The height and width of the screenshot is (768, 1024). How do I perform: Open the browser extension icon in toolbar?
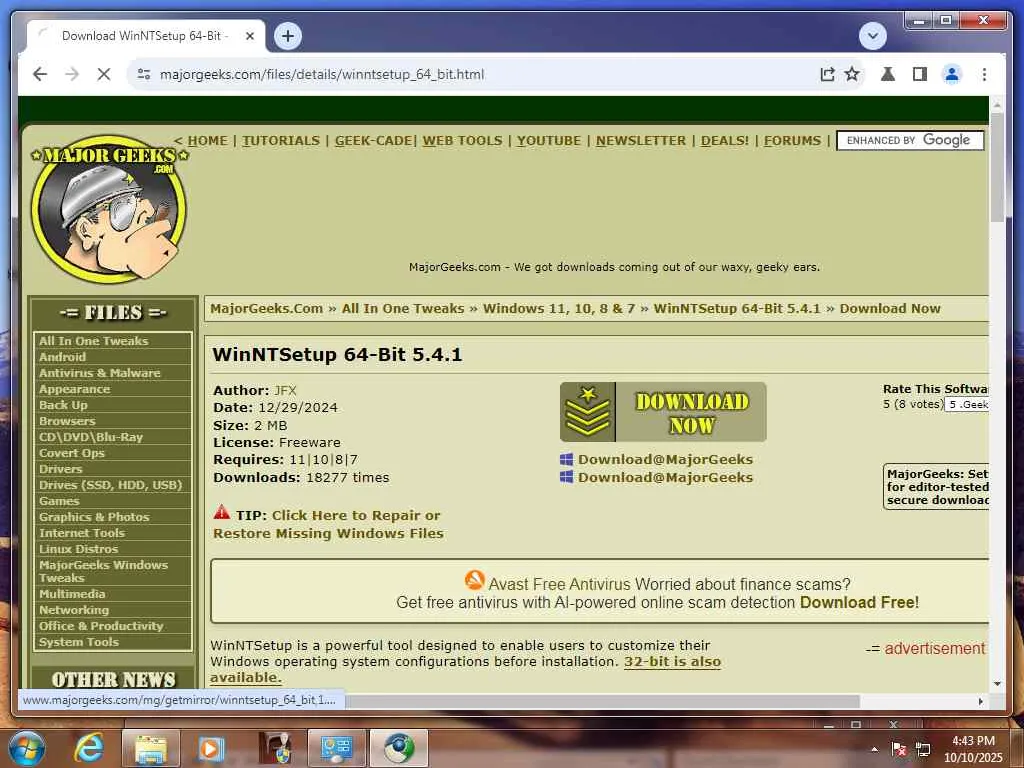888,74
